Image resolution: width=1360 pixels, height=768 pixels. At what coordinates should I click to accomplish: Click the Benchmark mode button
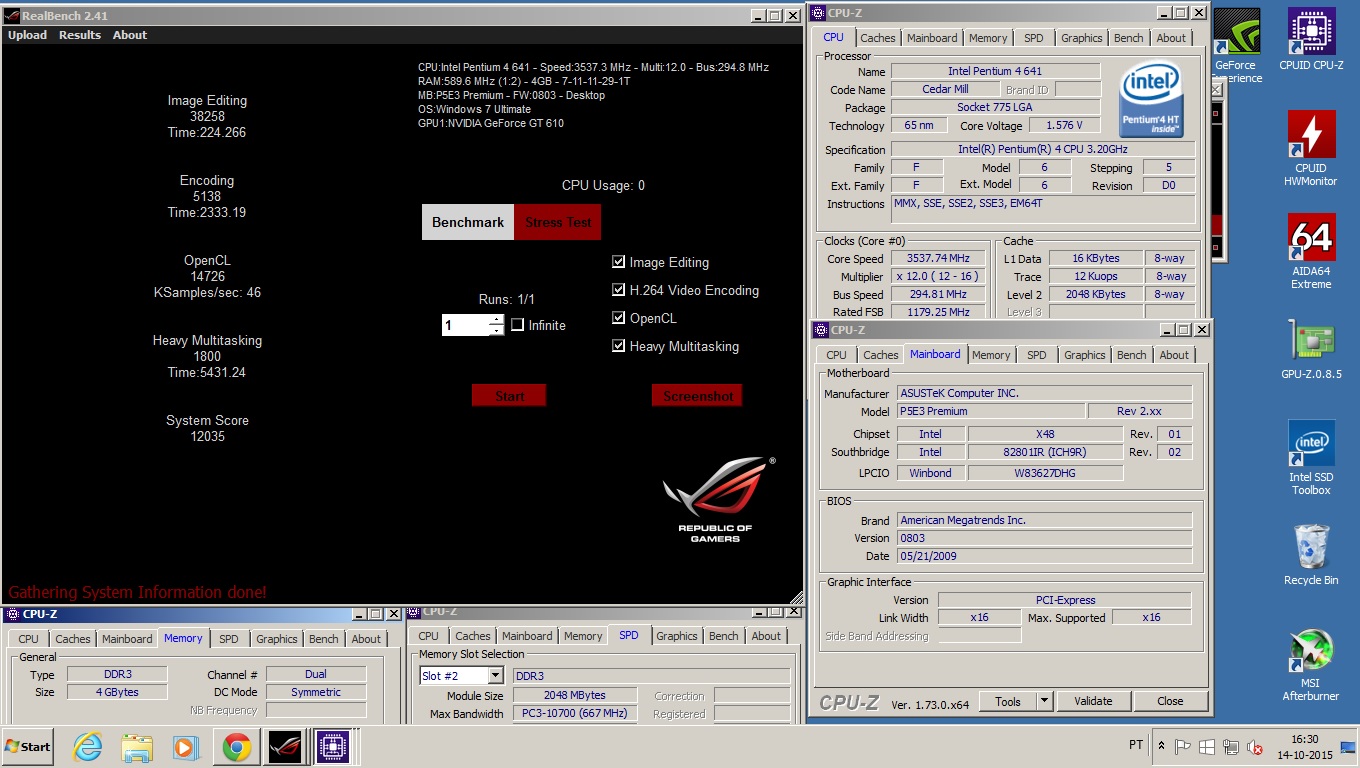468,222
